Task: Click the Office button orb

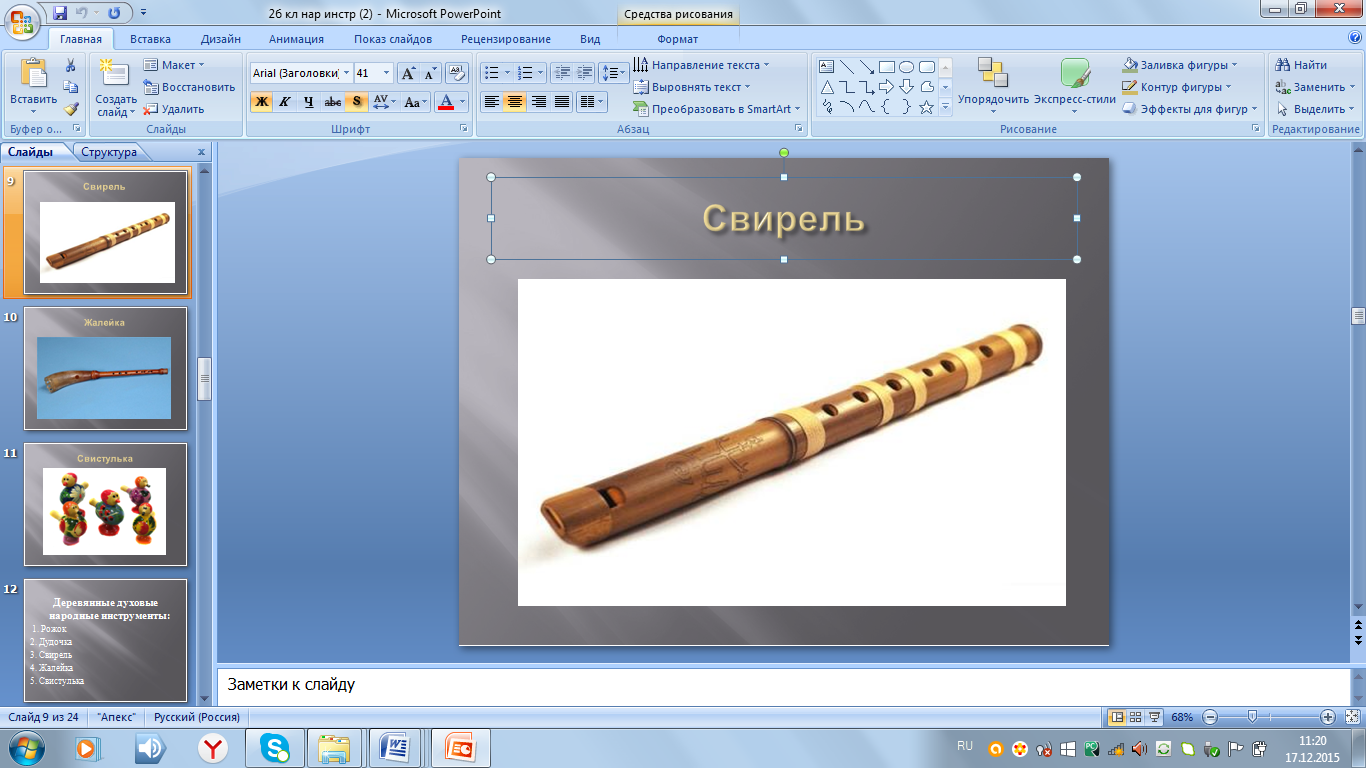Action: [22, 20]
